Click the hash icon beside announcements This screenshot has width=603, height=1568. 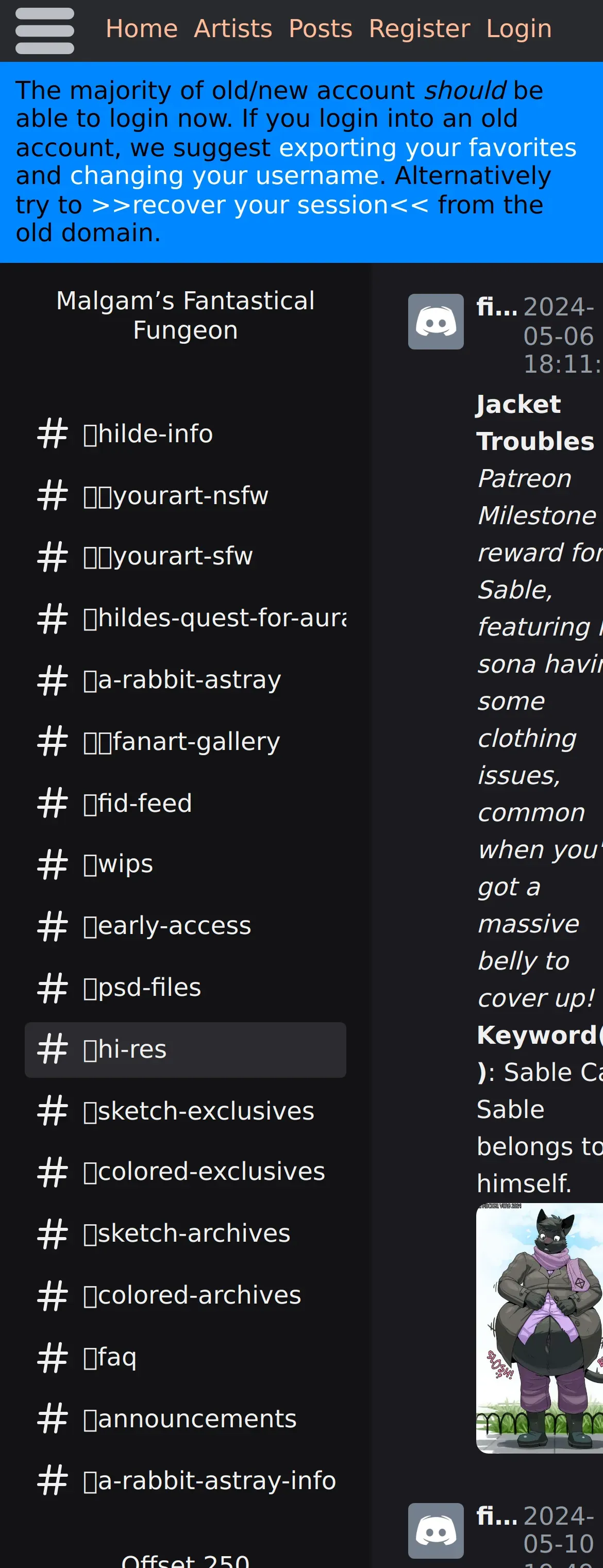pyautogui.click(x=53, y=1419)
